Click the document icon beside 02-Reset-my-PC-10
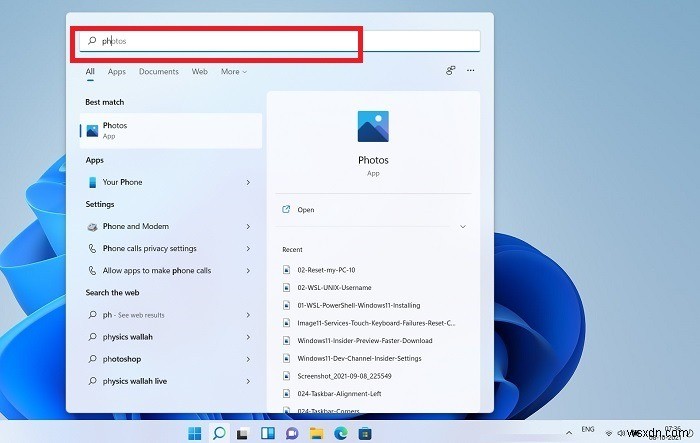 (x=287, y=270)
